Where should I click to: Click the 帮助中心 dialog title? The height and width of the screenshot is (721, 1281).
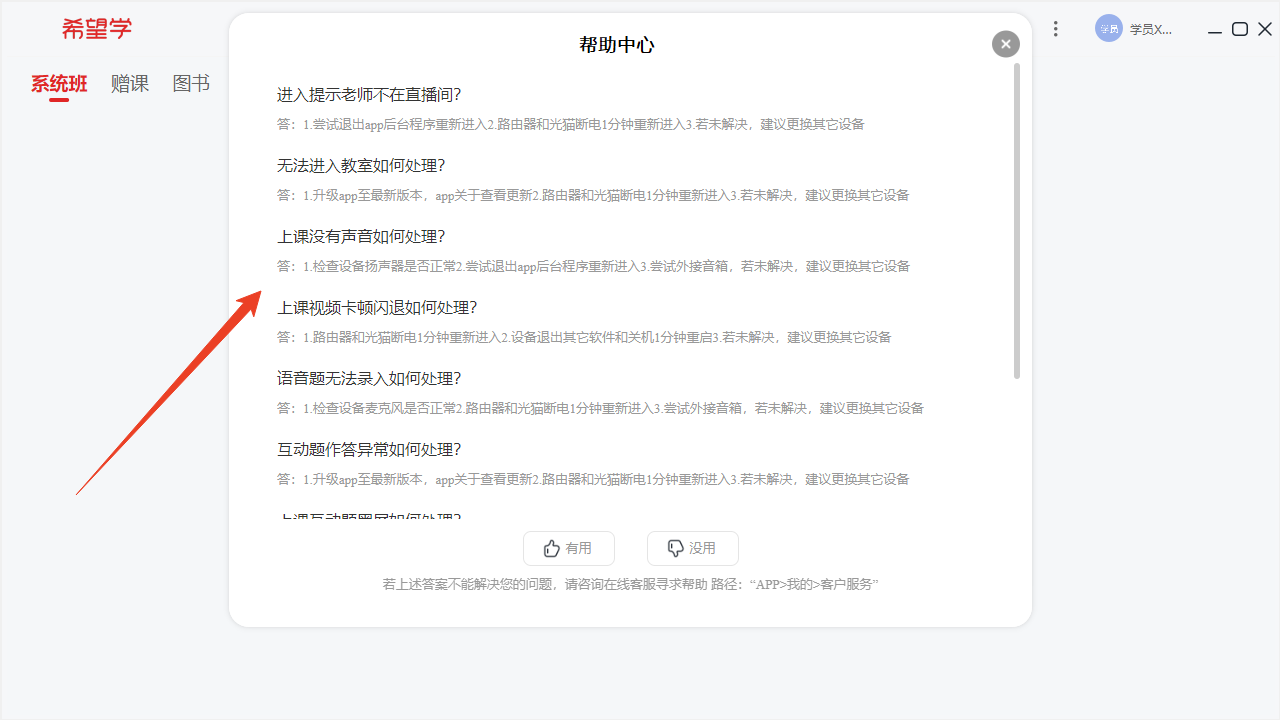[x=617, y=45]
